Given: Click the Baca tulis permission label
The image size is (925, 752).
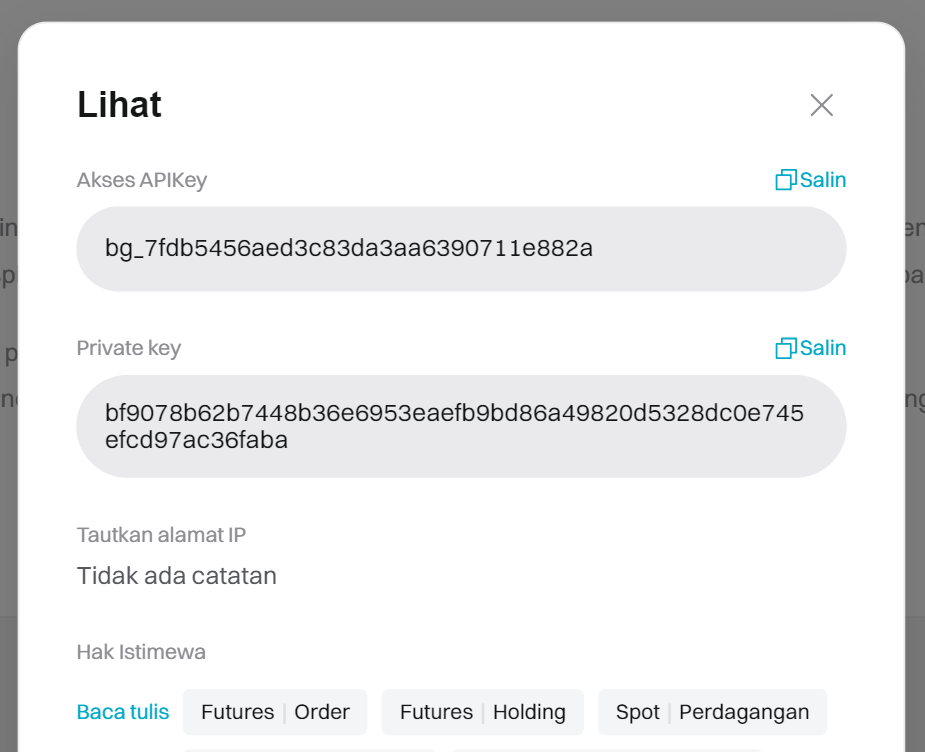Looking at the screenshot, I should [x=123, y=712].
